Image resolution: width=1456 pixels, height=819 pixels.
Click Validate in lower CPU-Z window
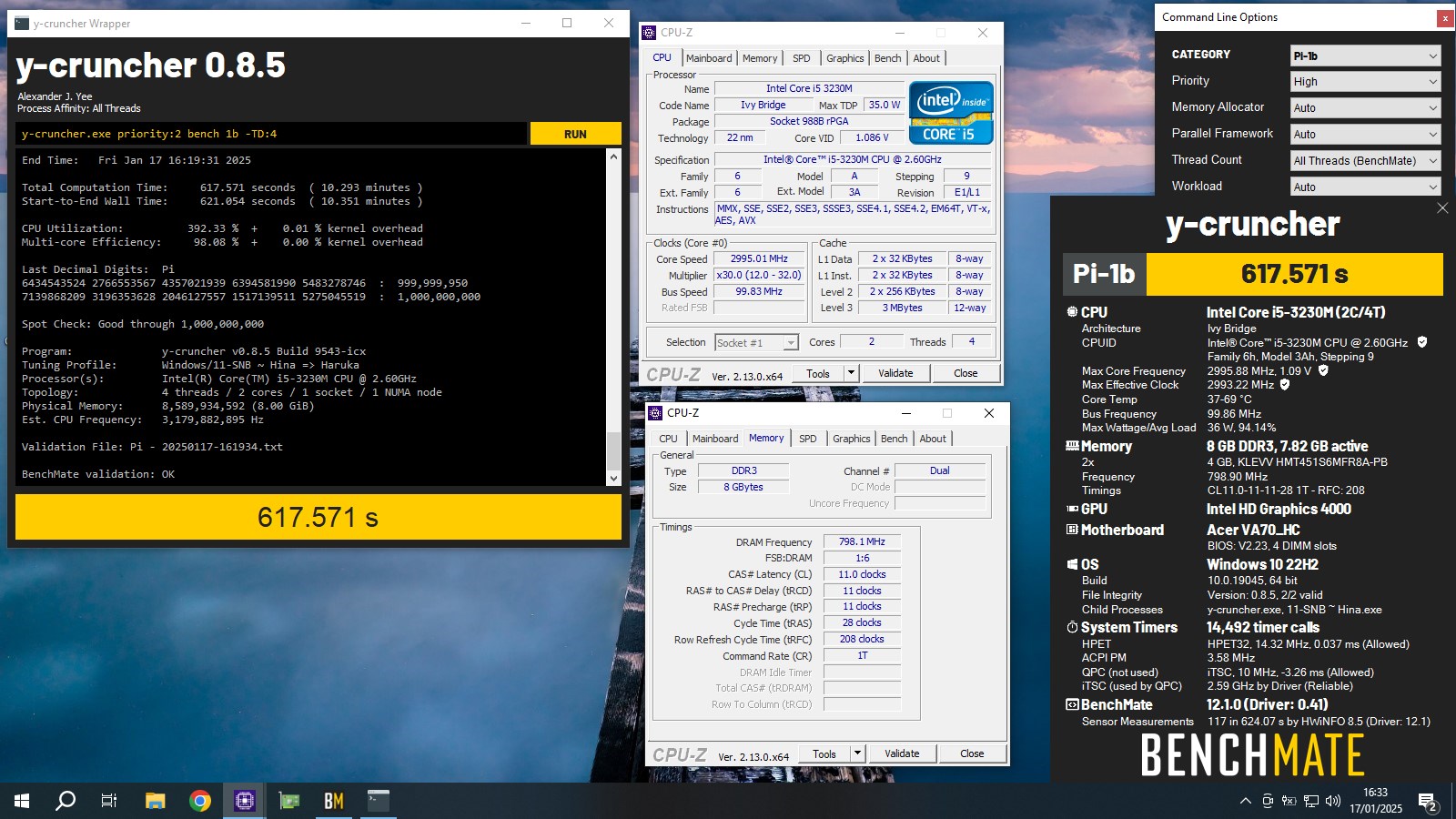click(x=902, y=753)
